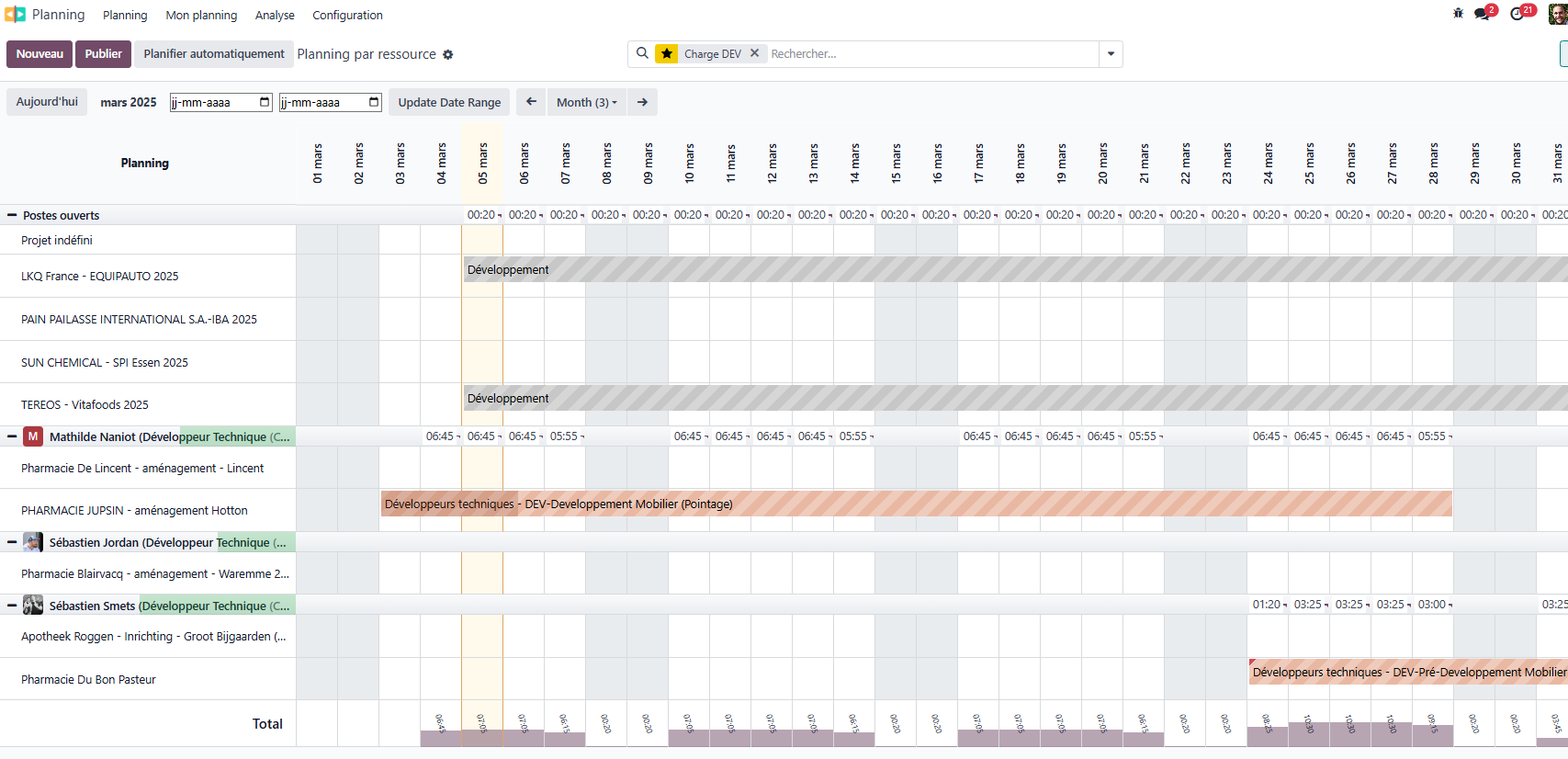Image resolution: width=1568 pixels, height=759 pixels.
Task: Open DEV-Pré-Developpement shift on Pharmacie Du Bon Pasteur
Action: click(1408, 672)
